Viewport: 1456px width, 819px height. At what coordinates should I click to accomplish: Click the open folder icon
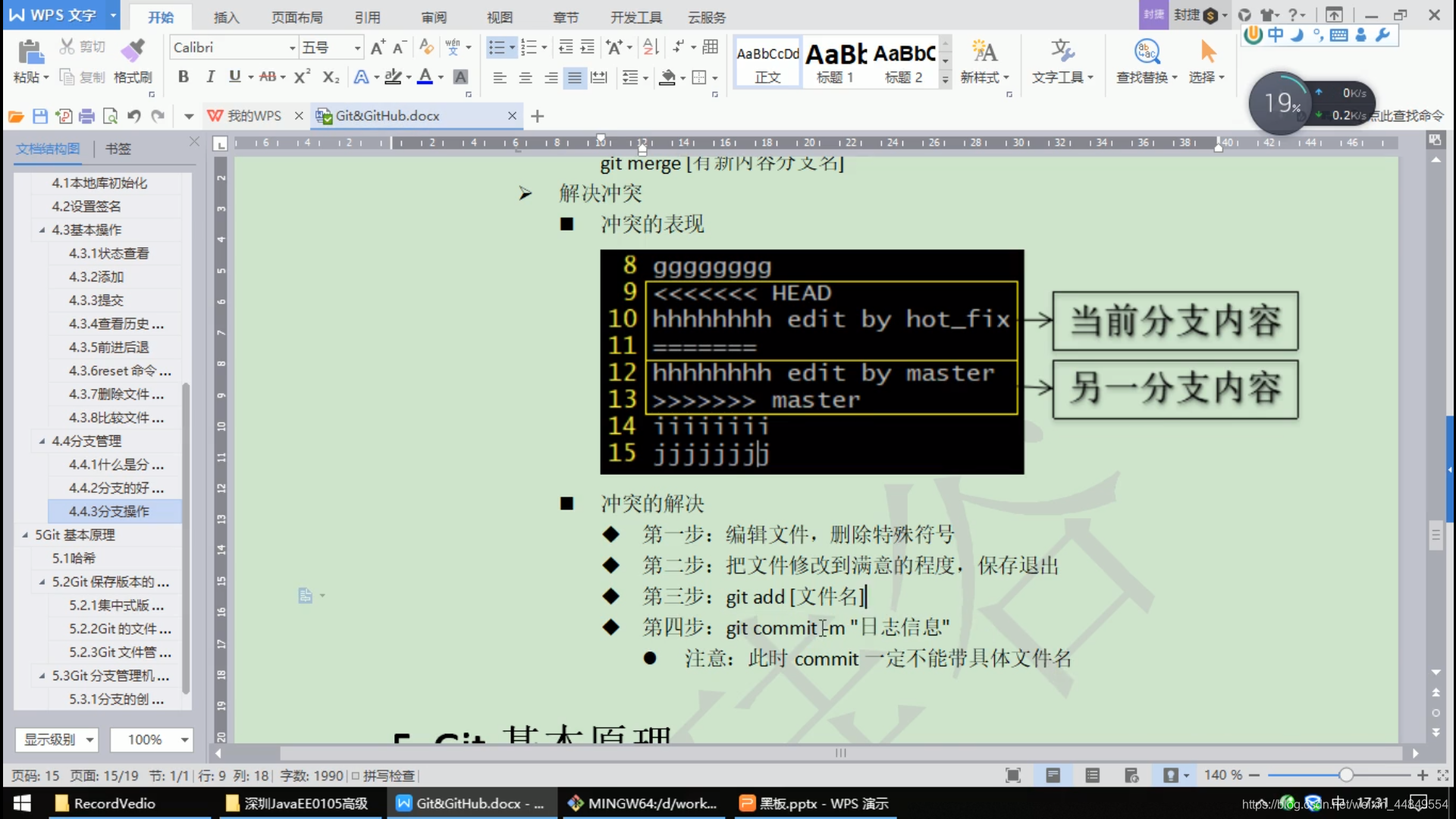[x=16, y=116]
